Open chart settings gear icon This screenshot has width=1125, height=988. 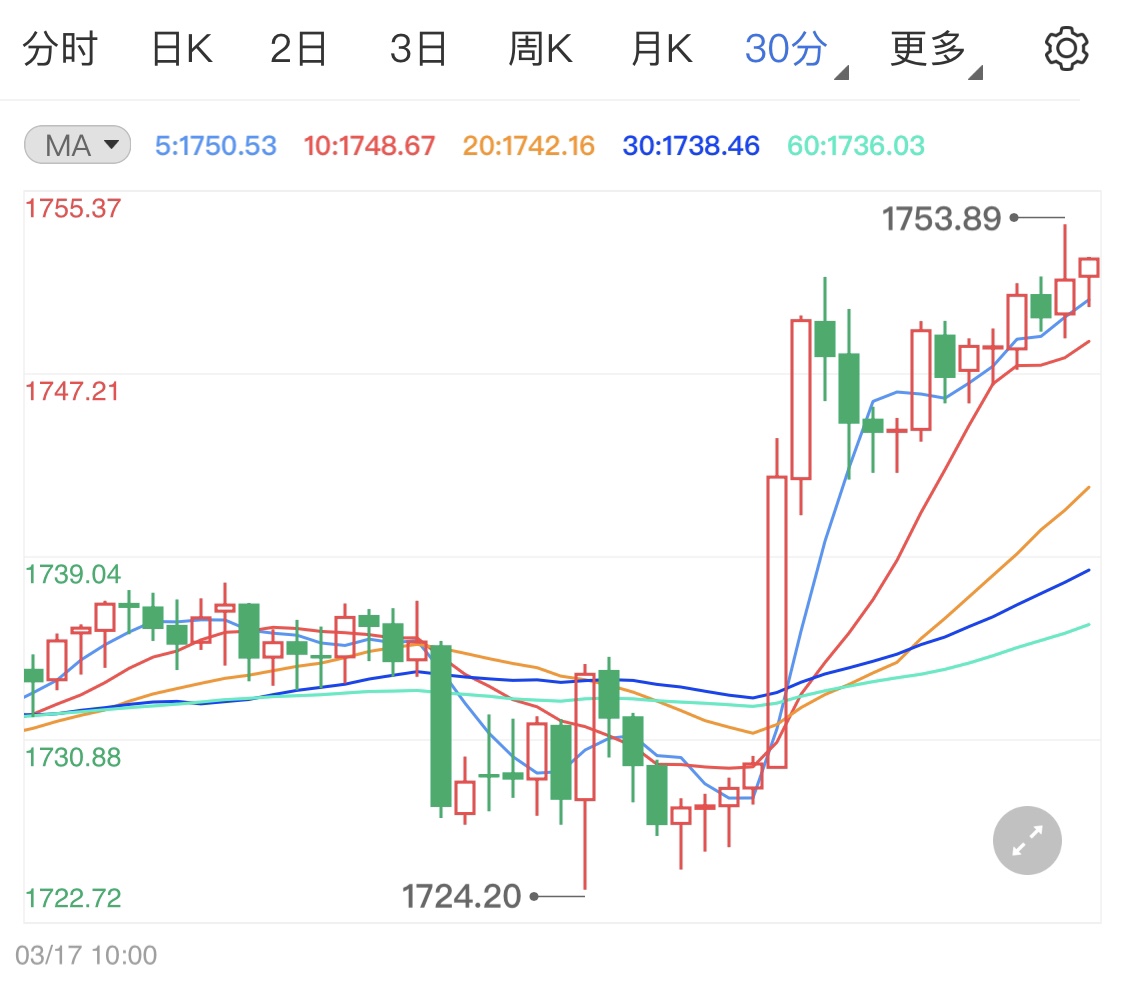click(x=1066, y=49)
